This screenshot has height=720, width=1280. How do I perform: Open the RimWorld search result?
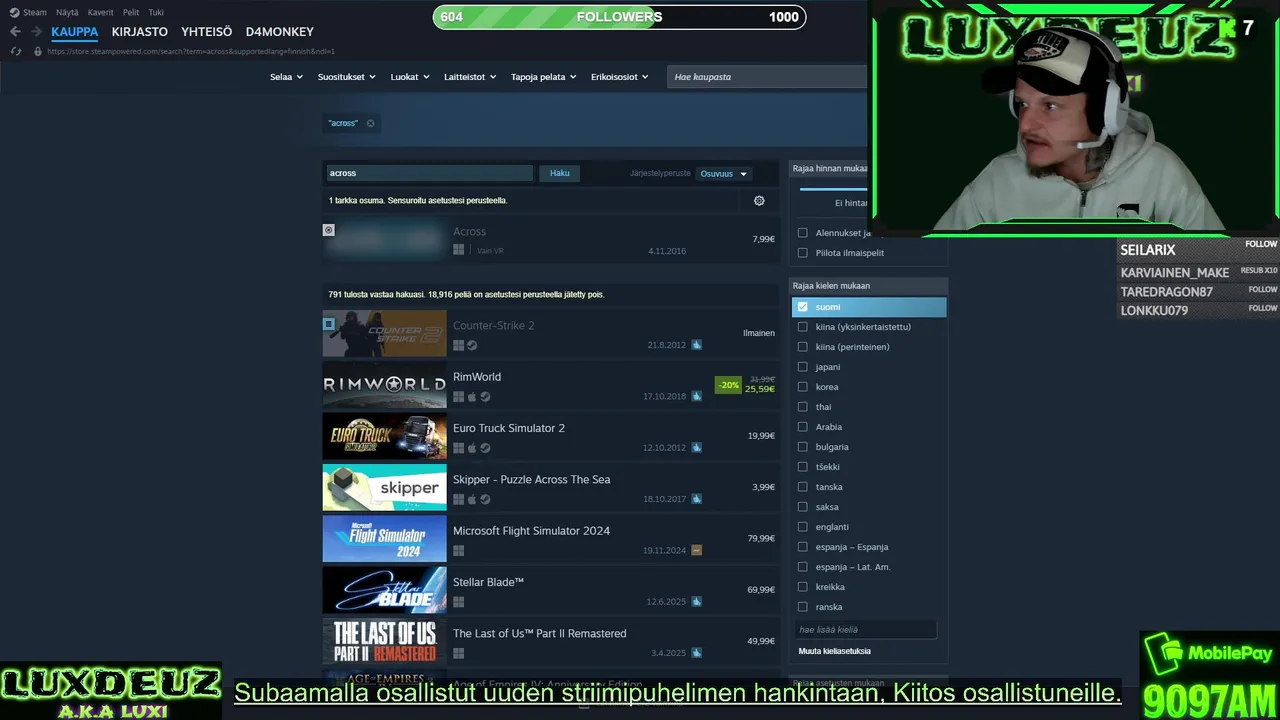click(x=550, y=385)
